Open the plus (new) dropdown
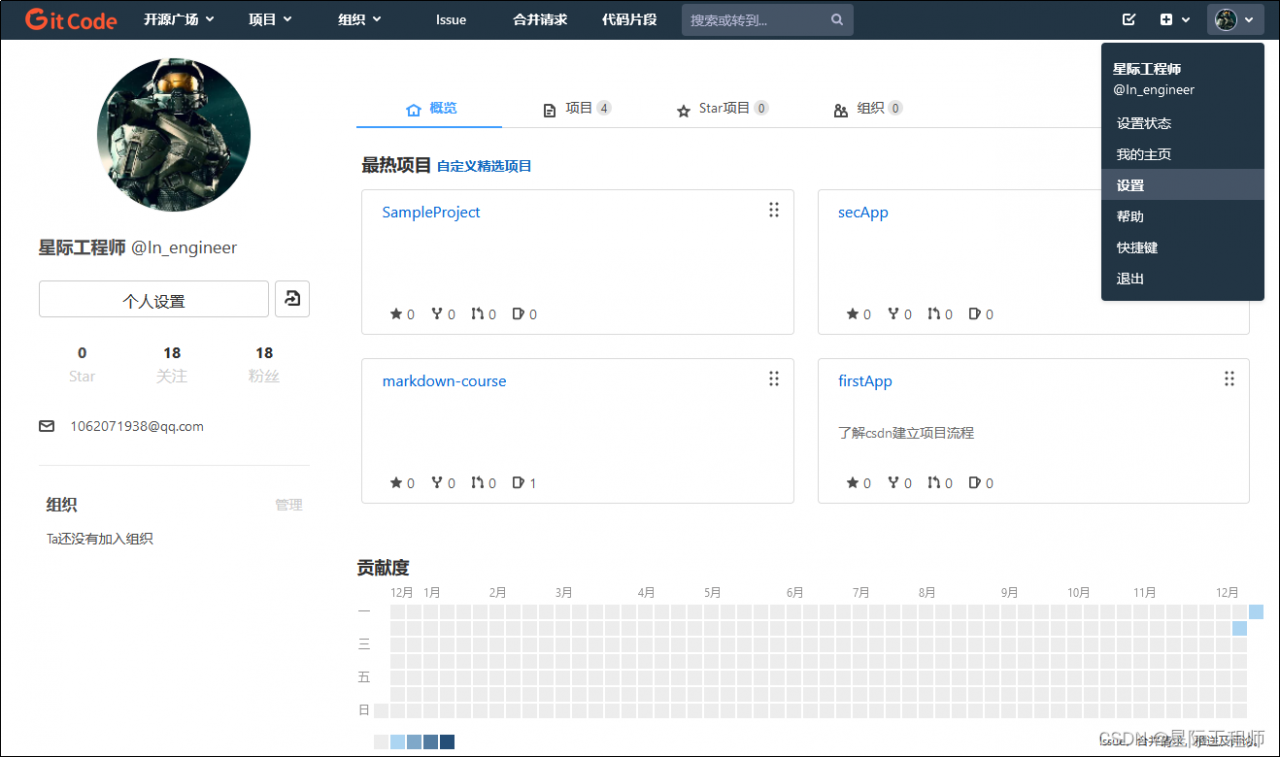The height and width of the screenshot is (757, 1280). [1174, 20]
